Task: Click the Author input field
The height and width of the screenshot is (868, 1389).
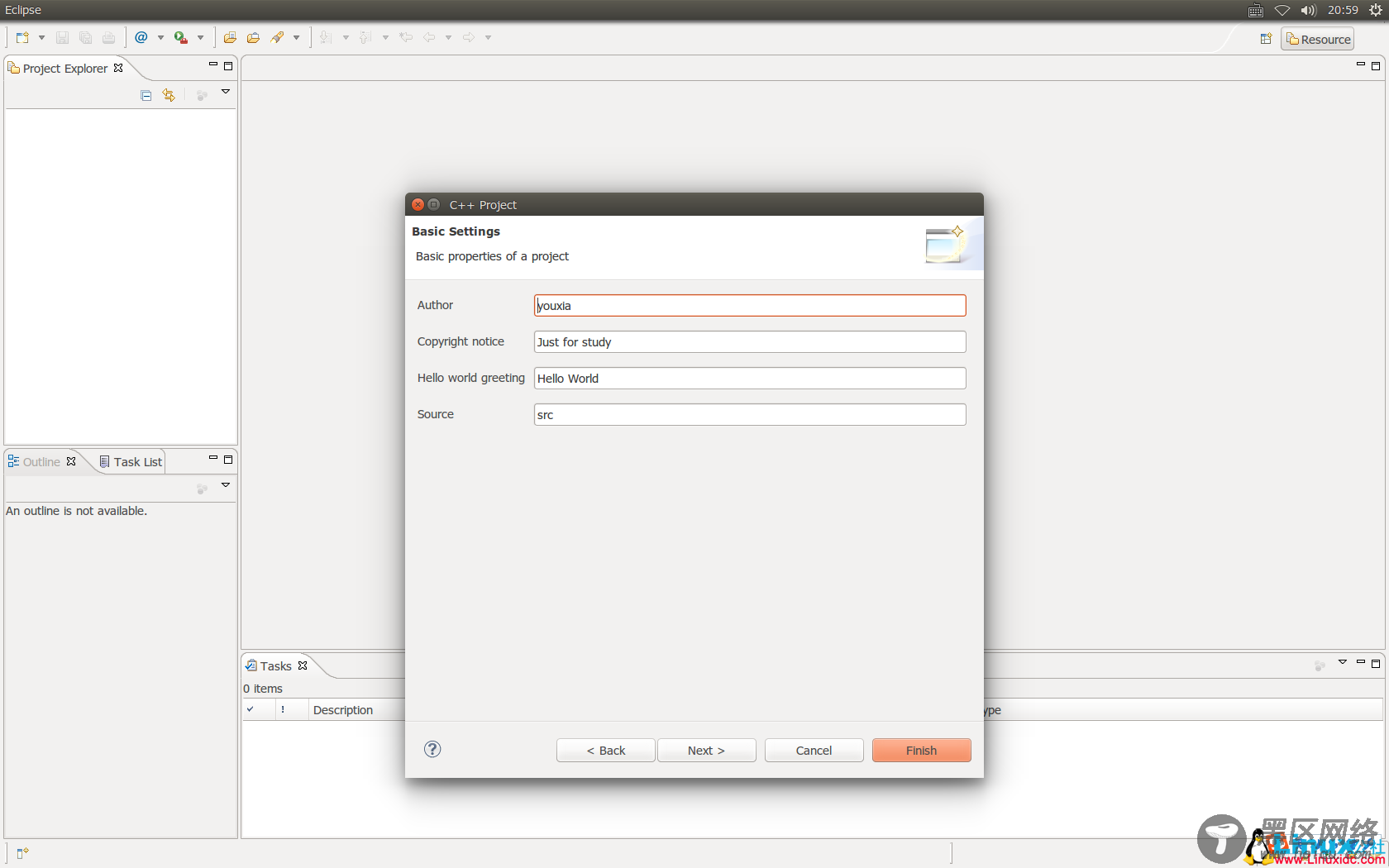Action: click(x=750, y=306)
